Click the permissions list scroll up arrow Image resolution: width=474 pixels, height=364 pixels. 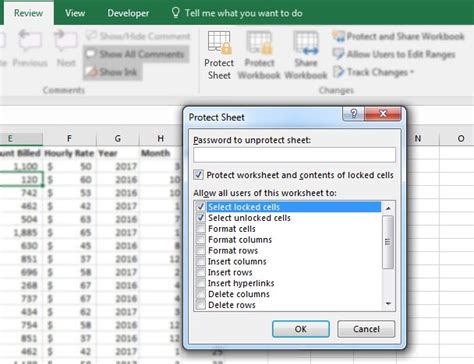click(388, 208)
